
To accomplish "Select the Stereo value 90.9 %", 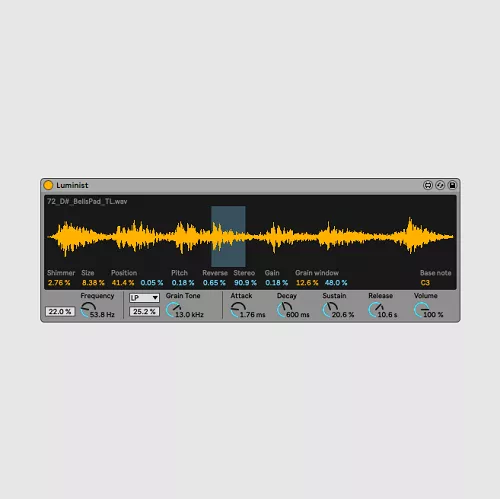I will pos(245,283).
